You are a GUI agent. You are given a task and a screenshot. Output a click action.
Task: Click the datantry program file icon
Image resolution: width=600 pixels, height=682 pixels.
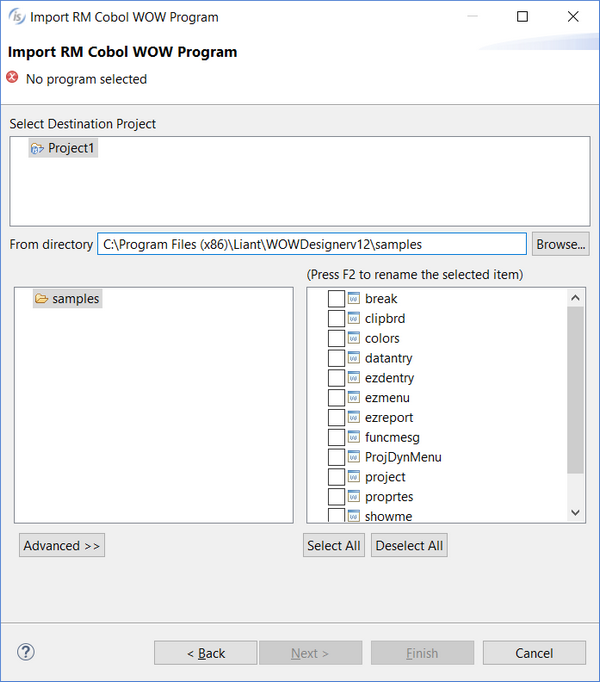point(354,358)
